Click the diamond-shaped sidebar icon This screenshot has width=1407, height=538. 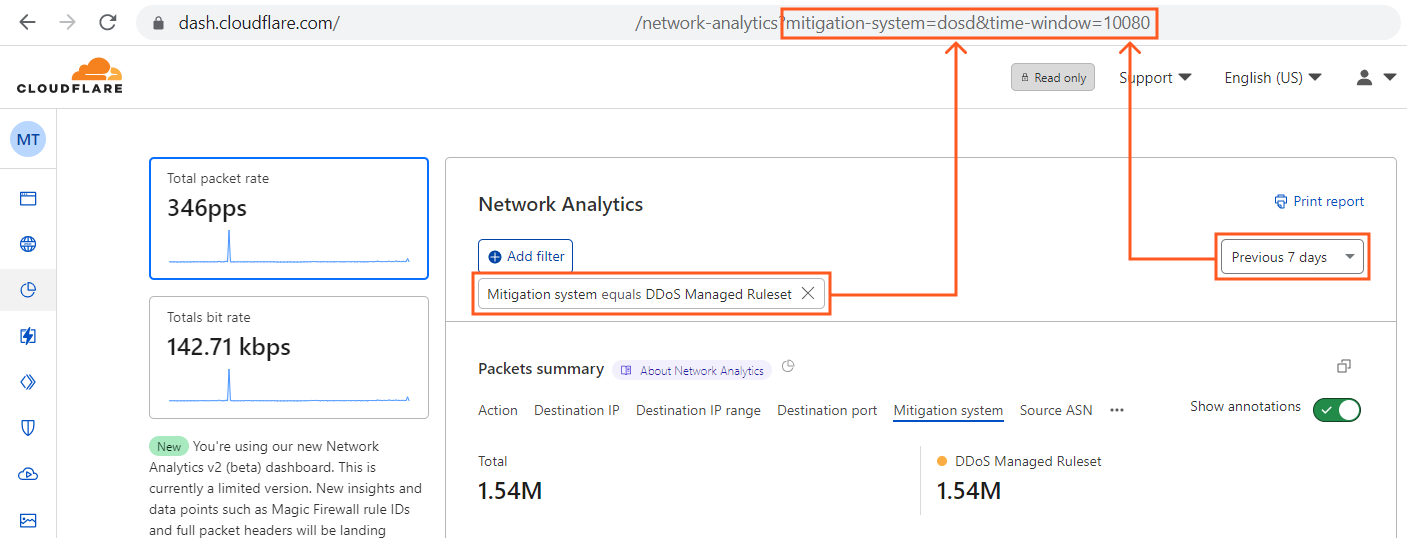28,382
